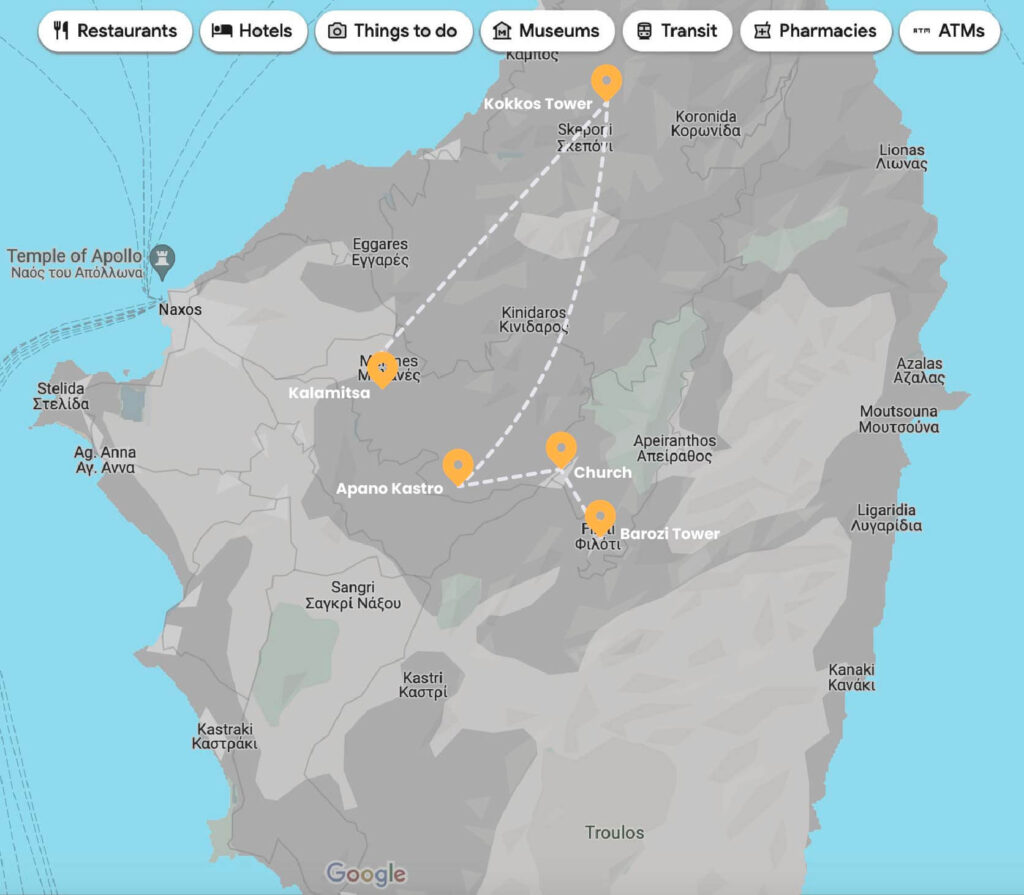
Task: Click the Koronida village label
Action: [706, 123]
